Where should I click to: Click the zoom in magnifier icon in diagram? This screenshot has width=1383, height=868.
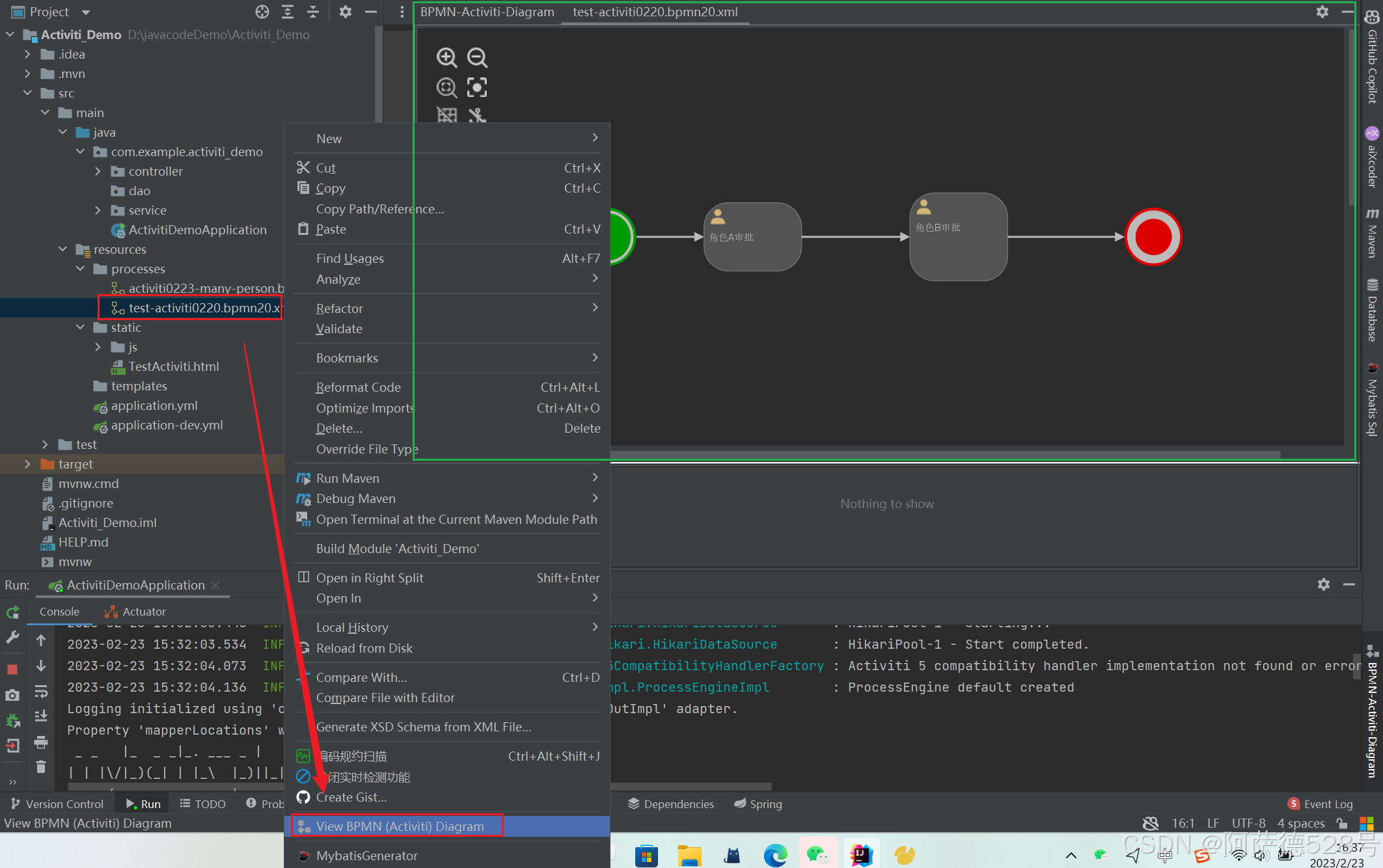click(x=446, y=57)
